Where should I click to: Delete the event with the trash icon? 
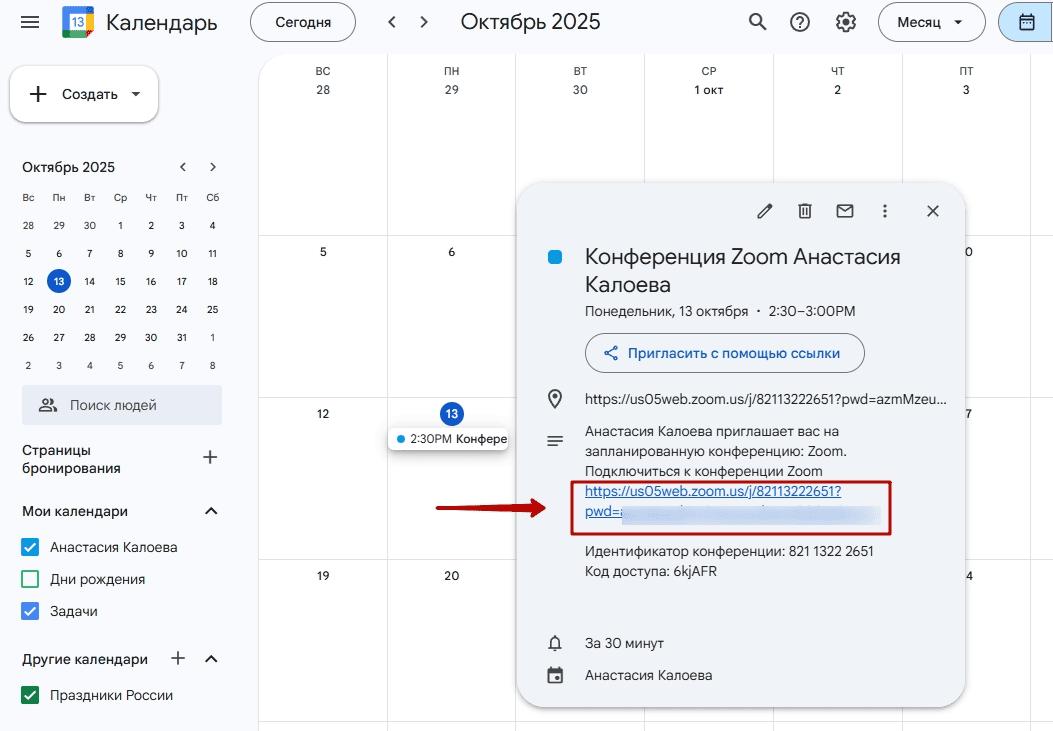805,211
